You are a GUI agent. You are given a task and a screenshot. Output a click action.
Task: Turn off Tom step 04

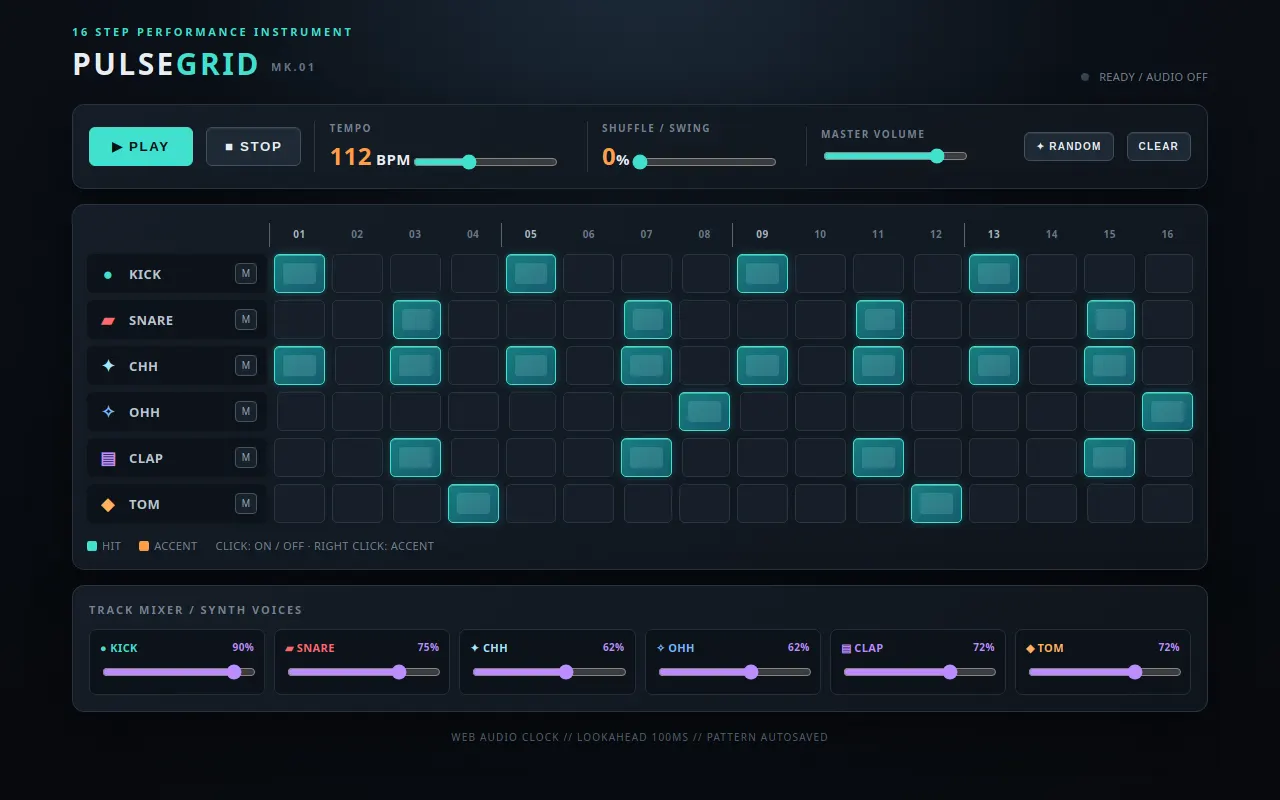tap(473, 503)
